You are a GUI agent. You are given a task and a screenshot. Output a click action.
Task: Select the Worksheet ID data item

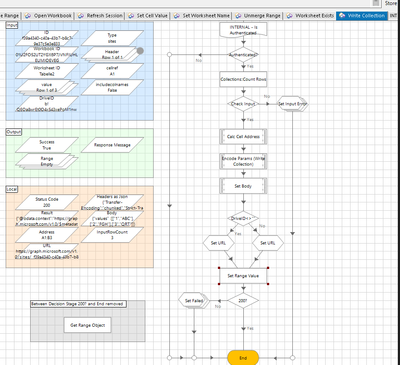[47, 71]
